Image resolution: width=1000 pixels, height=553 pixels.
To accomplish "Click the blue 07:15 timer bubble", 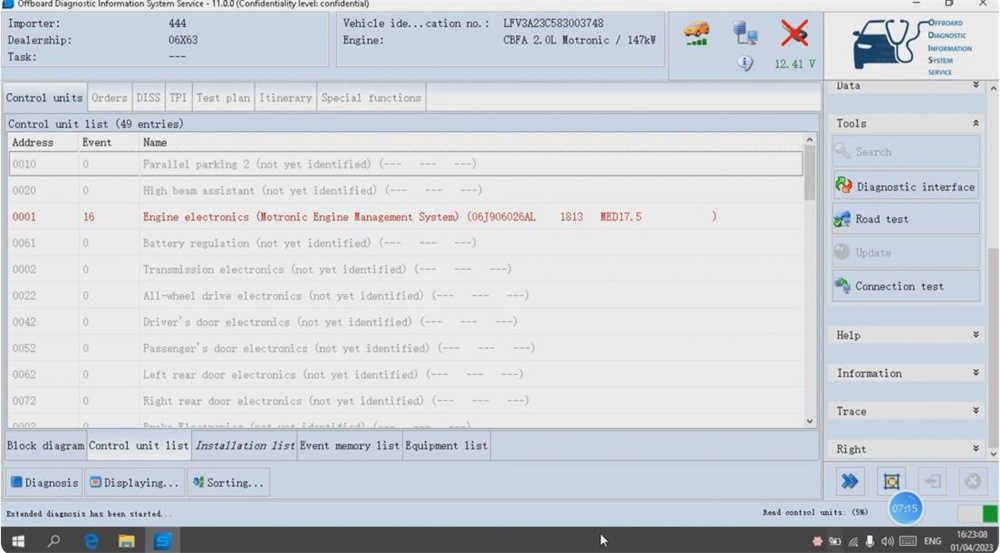I will click(905, 508).
